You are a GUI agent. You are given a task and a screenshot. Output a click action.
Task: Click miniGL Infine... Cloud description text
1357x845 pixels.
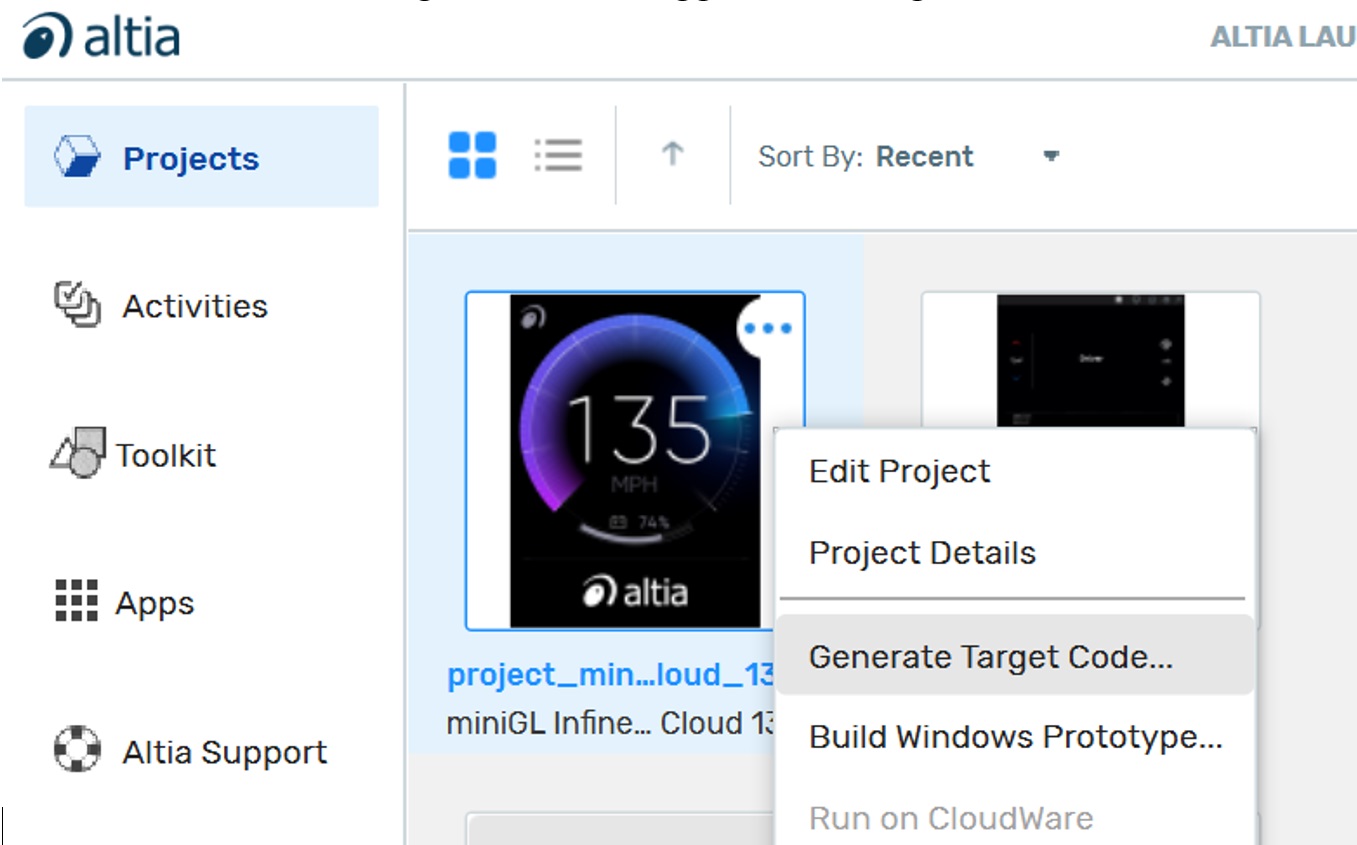611,723
